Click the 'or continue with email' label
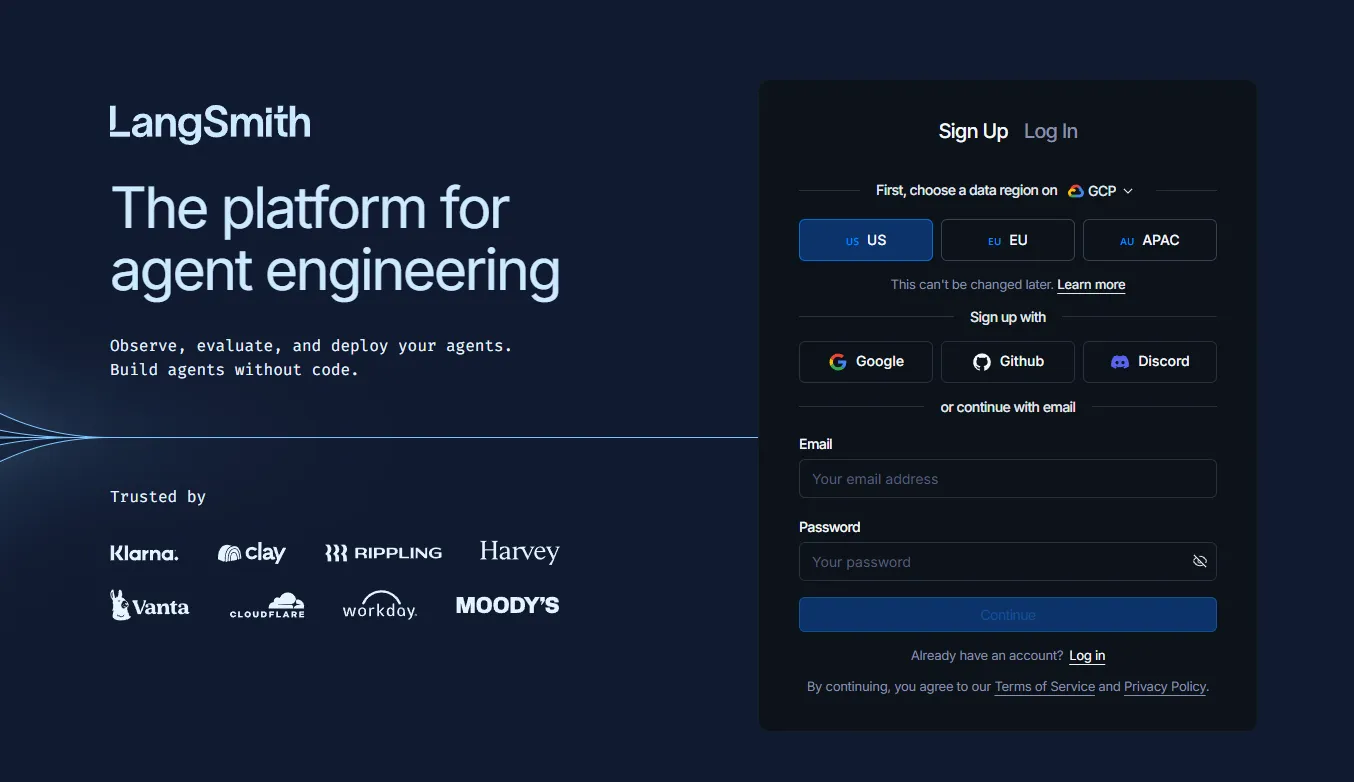The width and height of the screenshot is (1354, 782). 1008,408
